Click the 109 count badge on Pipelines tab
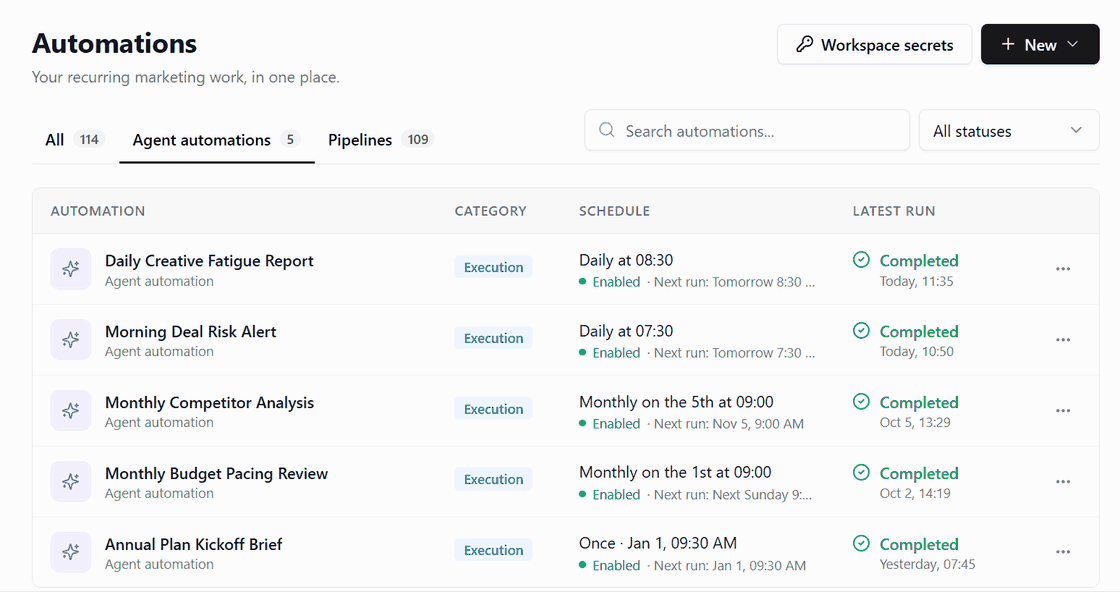 tap(418, 139)
